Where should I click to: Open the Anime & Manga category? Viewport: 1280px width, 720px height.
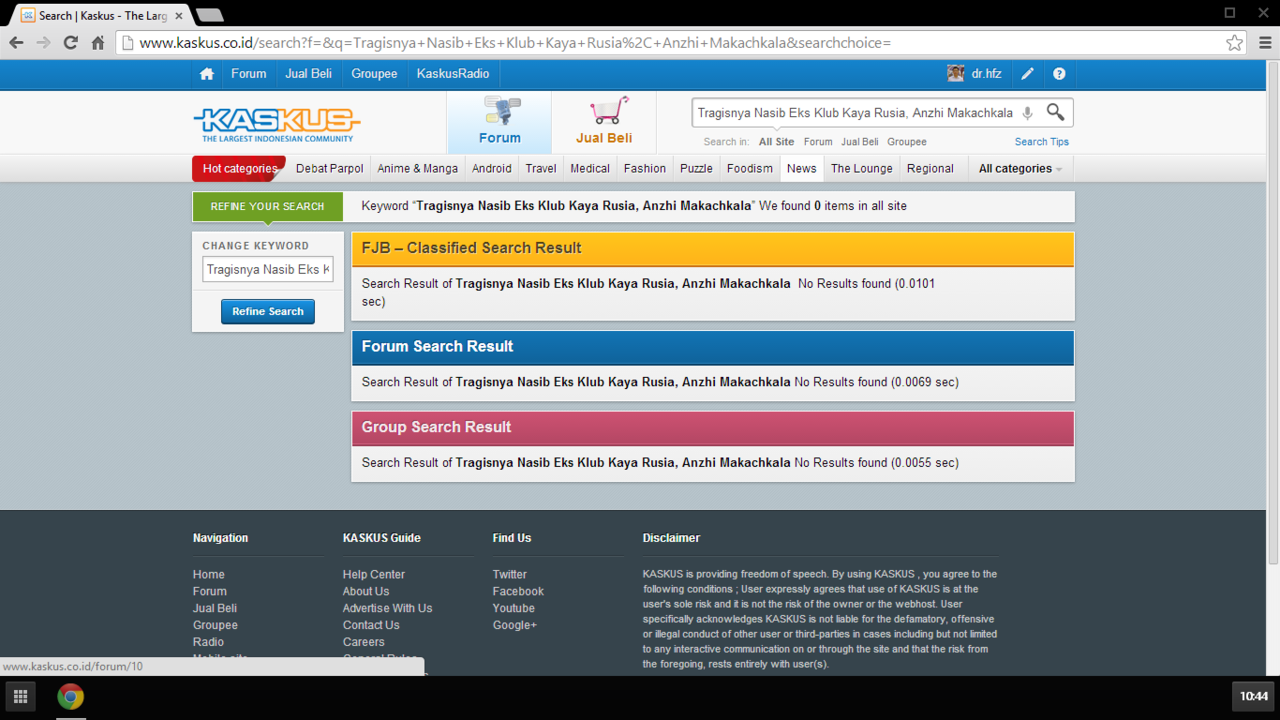(418, 169)
